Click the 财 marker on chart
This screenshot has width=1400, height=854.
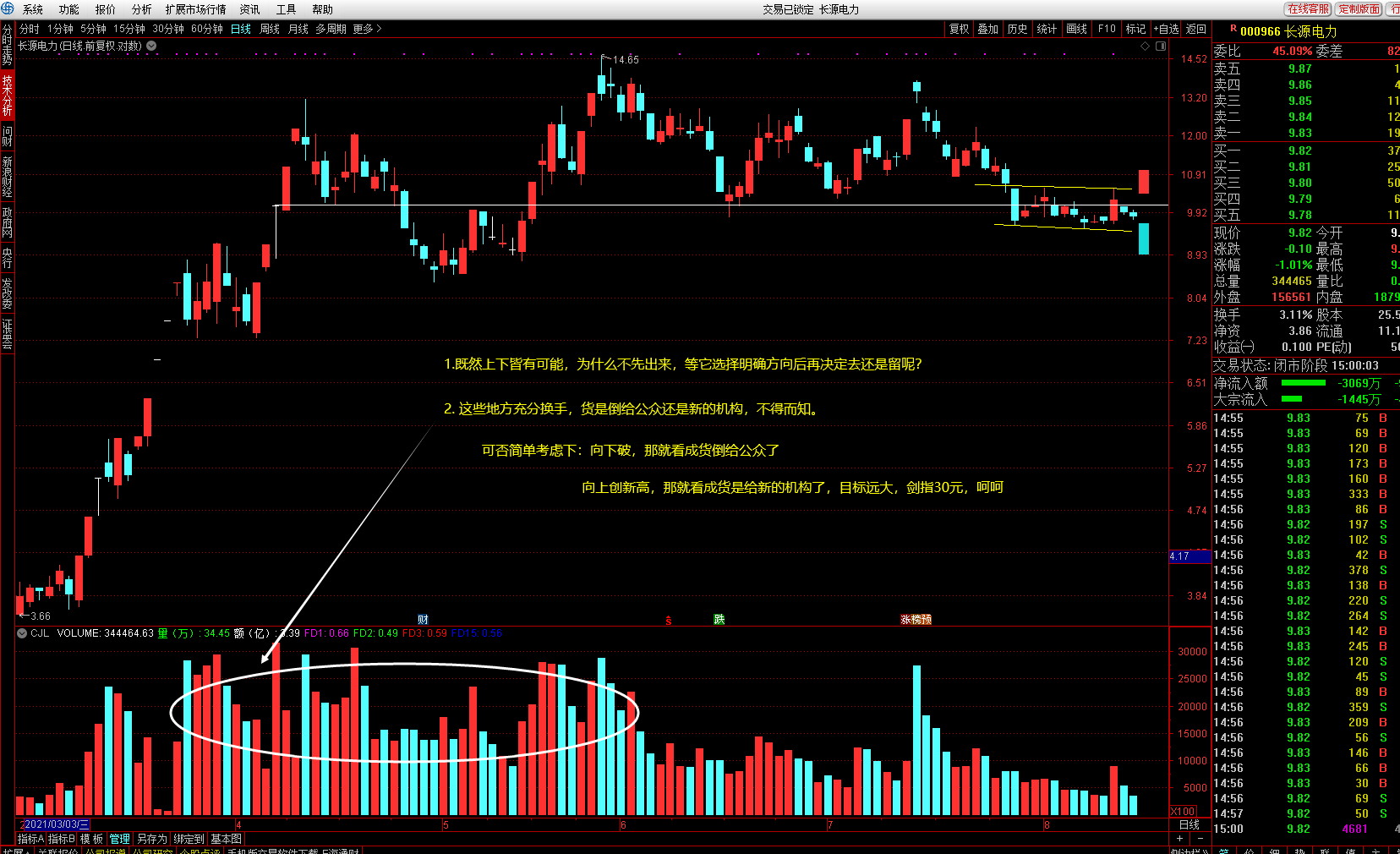(423, 620)
